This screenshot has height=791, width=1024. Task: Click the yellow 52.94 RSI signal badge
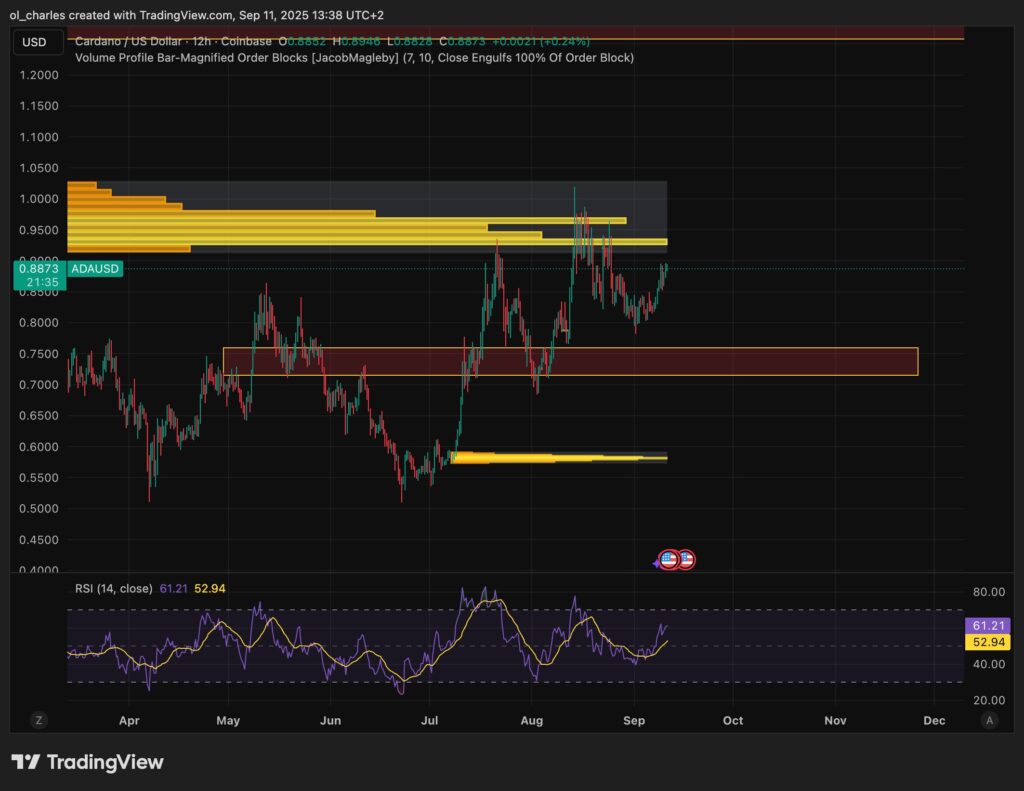point(988,643)
